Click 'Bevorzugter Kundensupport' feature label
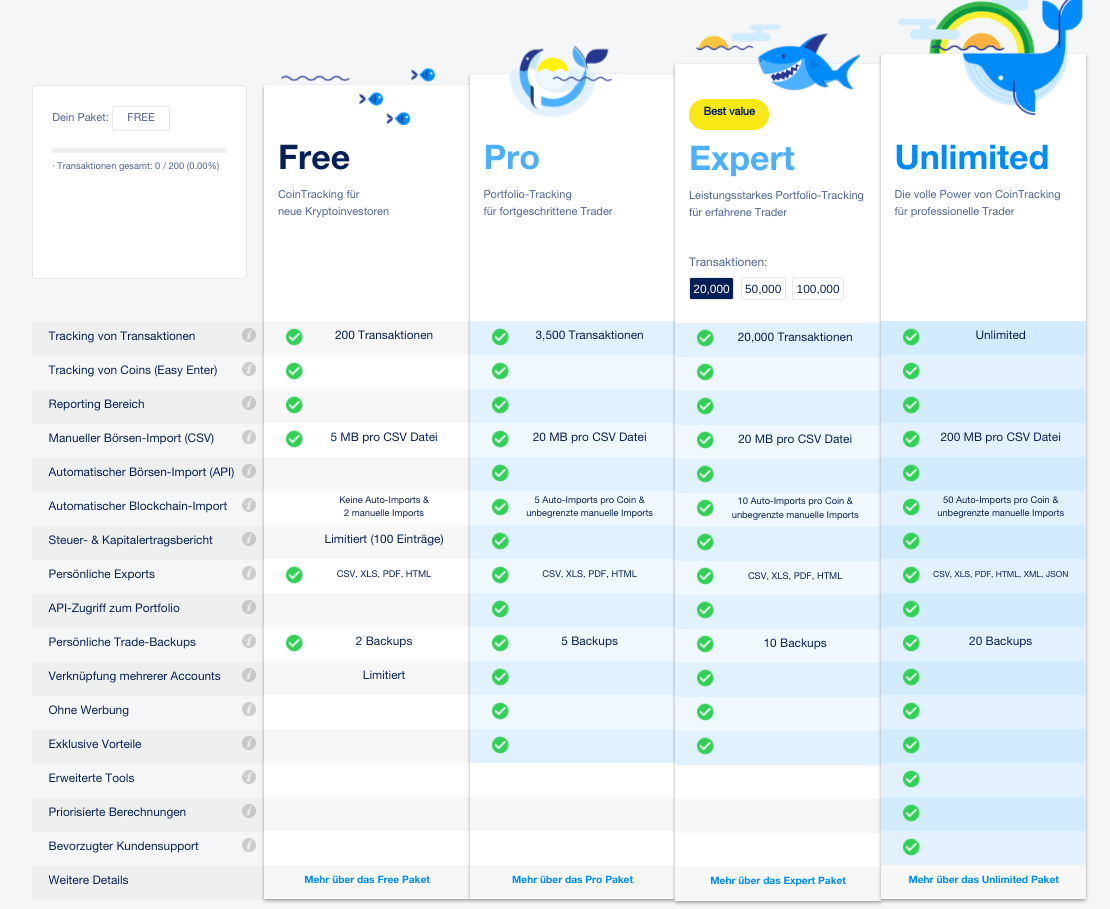 point(123,846)
